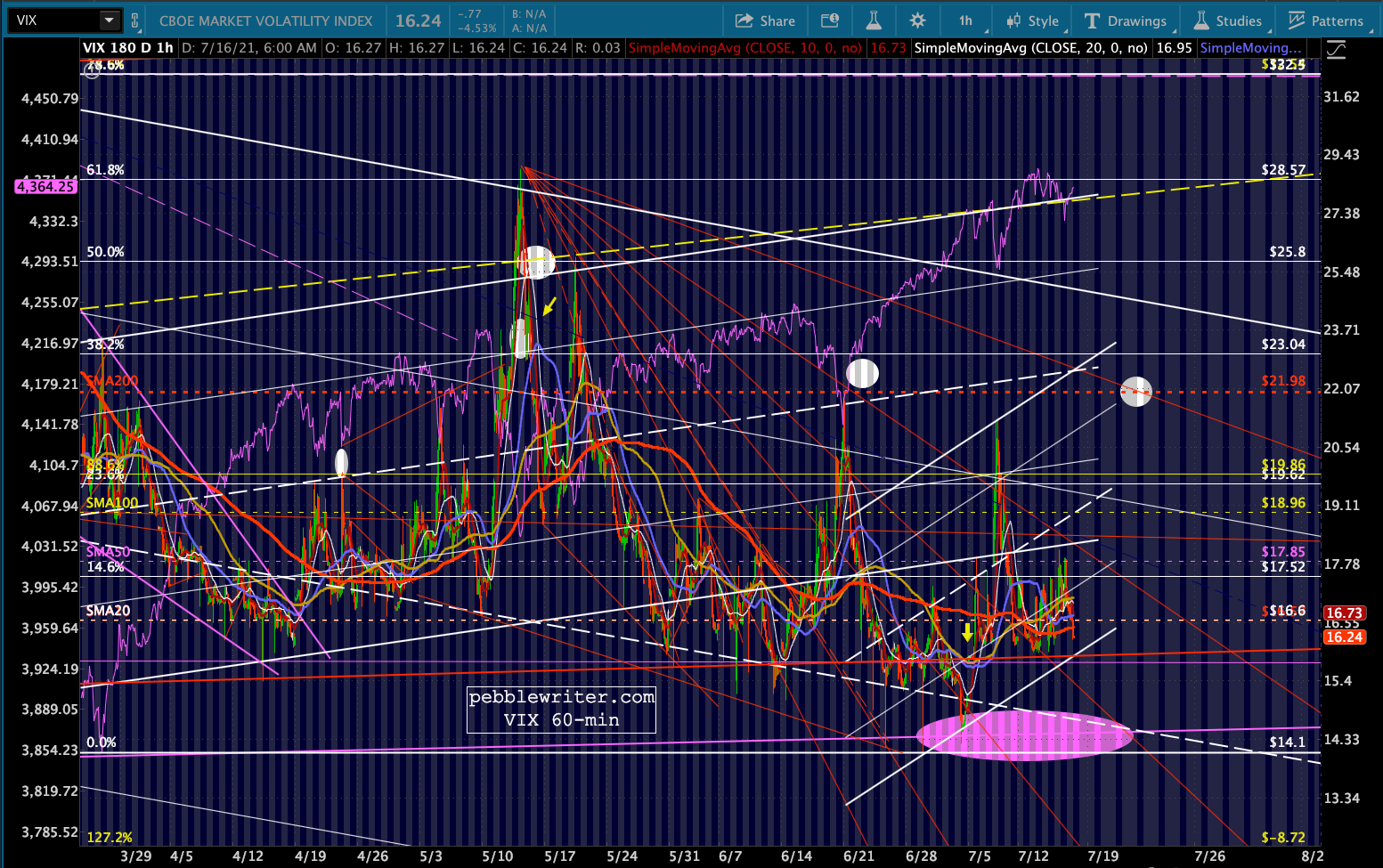This screenshot has height=868, width=1383.
Task: Toggle the chart legend collapse icon
Action: (x=1336, y=50)
